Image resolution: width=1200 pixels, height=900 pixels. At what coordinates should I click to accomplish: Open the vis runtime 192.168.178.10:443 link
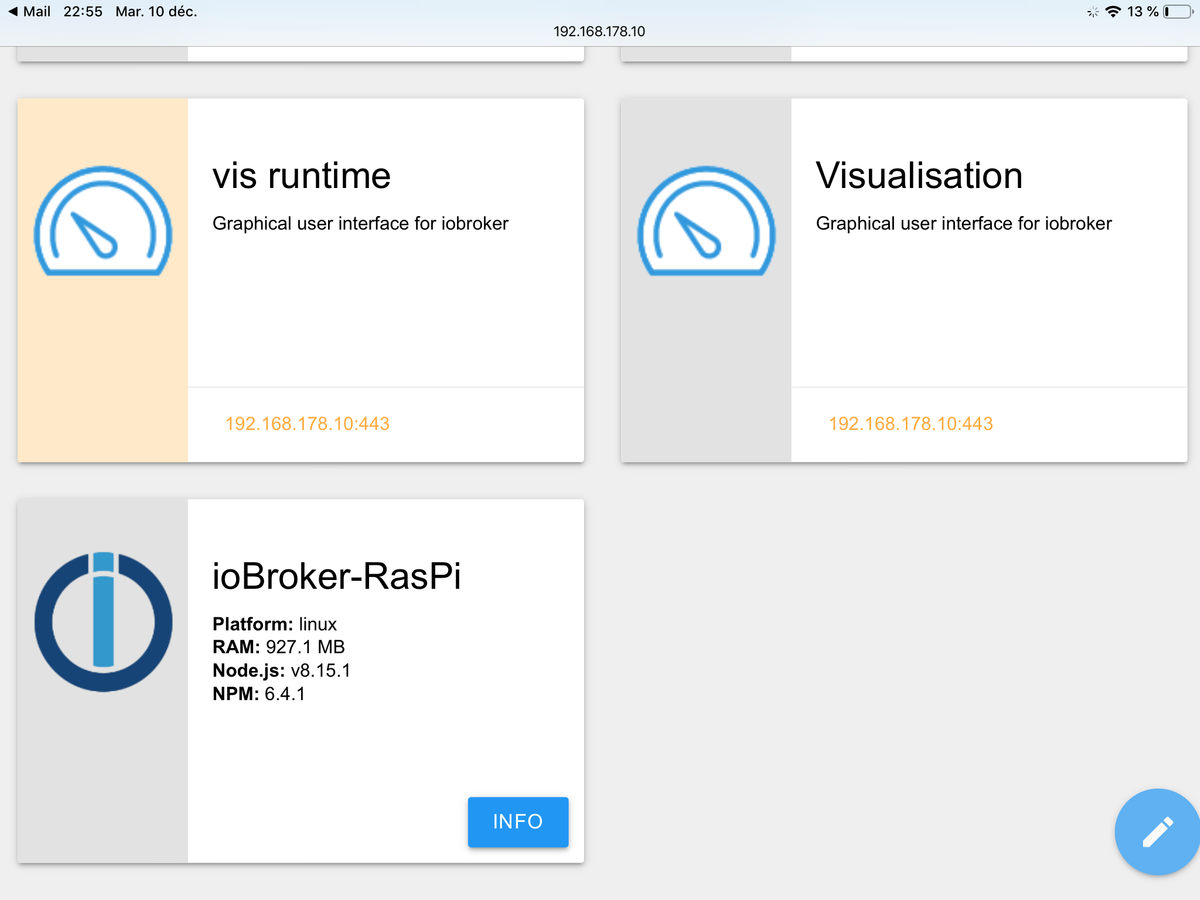[307, 424]
